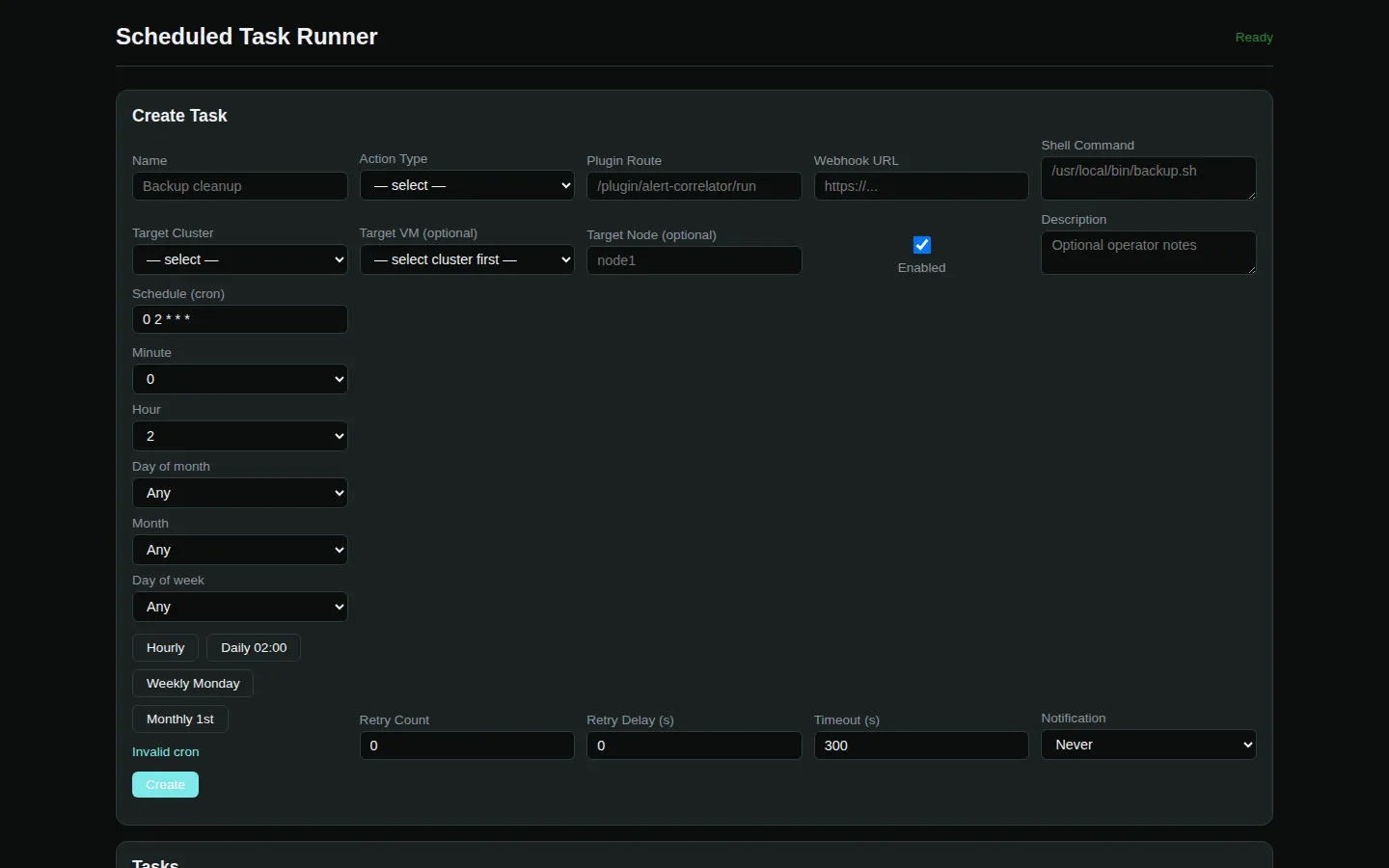Open the Minute dropdown
Viewport: 1389px width, 868px height.
point(240,379)
